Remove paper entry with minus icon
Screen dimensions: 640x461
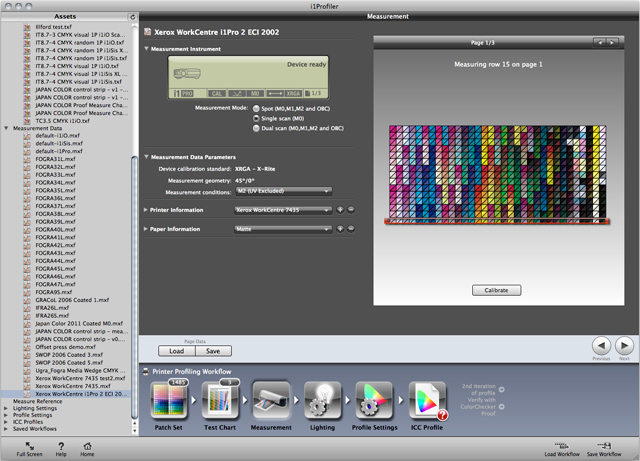[x=351, y=229]
